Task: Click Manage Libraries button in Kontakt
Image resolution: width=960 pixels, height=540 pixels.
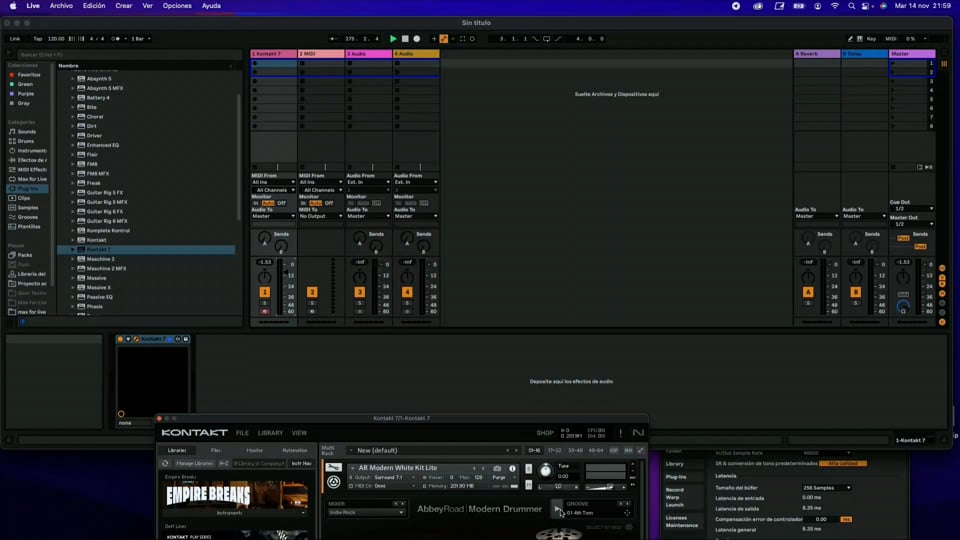Action: click(195, 463)
